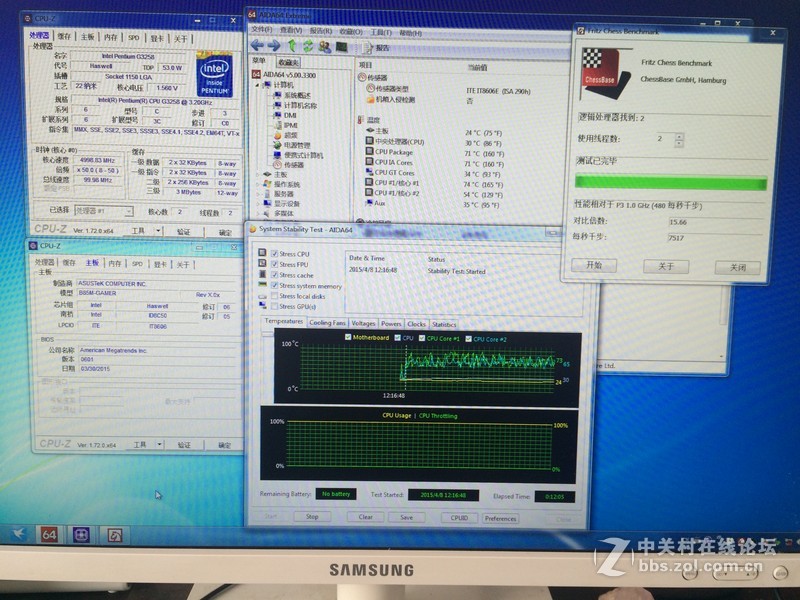Click the temperature graph in Stability Test

[x=428, y=367]
